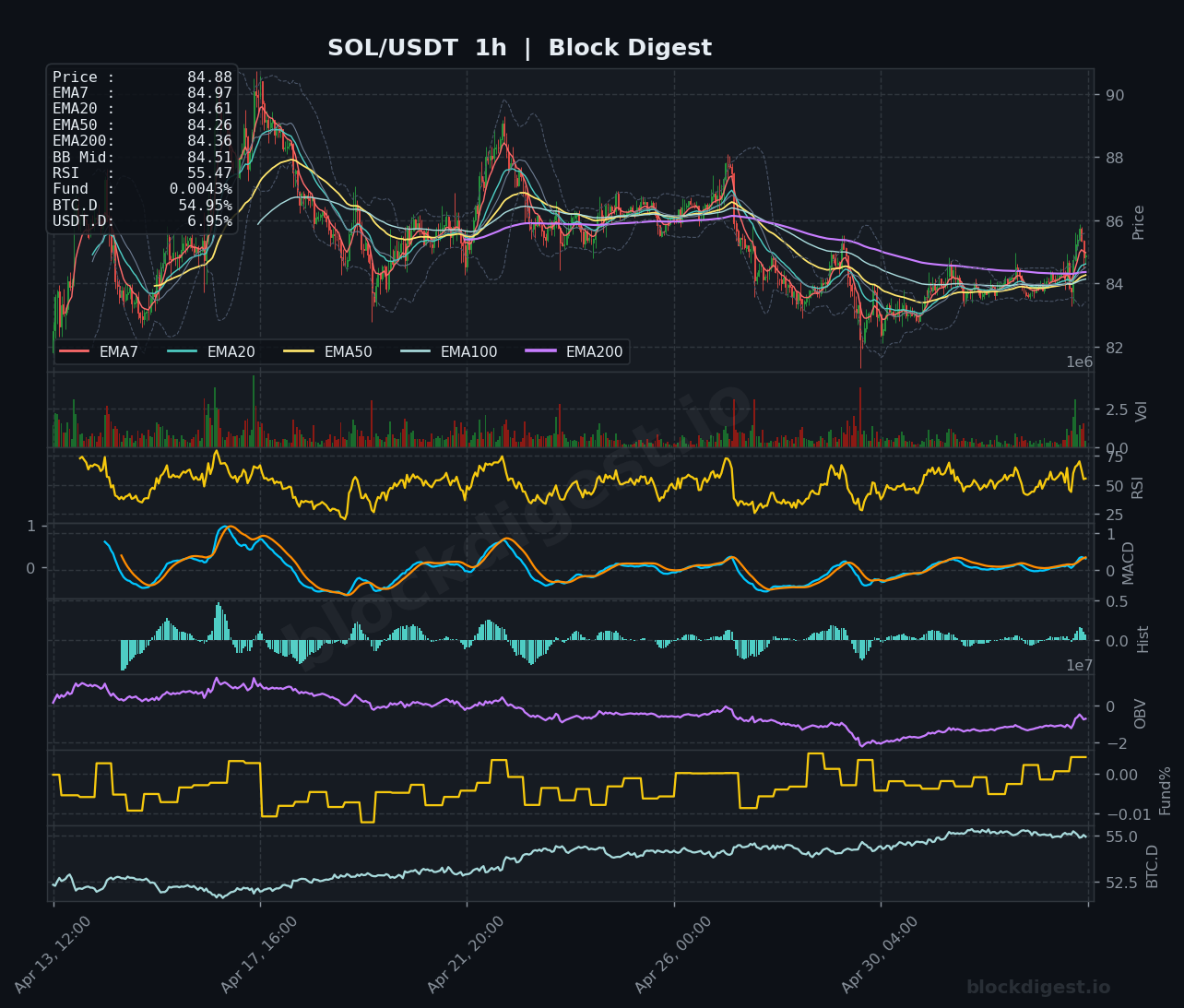This screenshot has height=1008, width=1184.
Task: Click the Apr 13, 12:00 time axis label
Action: click(x=53, y=955)
